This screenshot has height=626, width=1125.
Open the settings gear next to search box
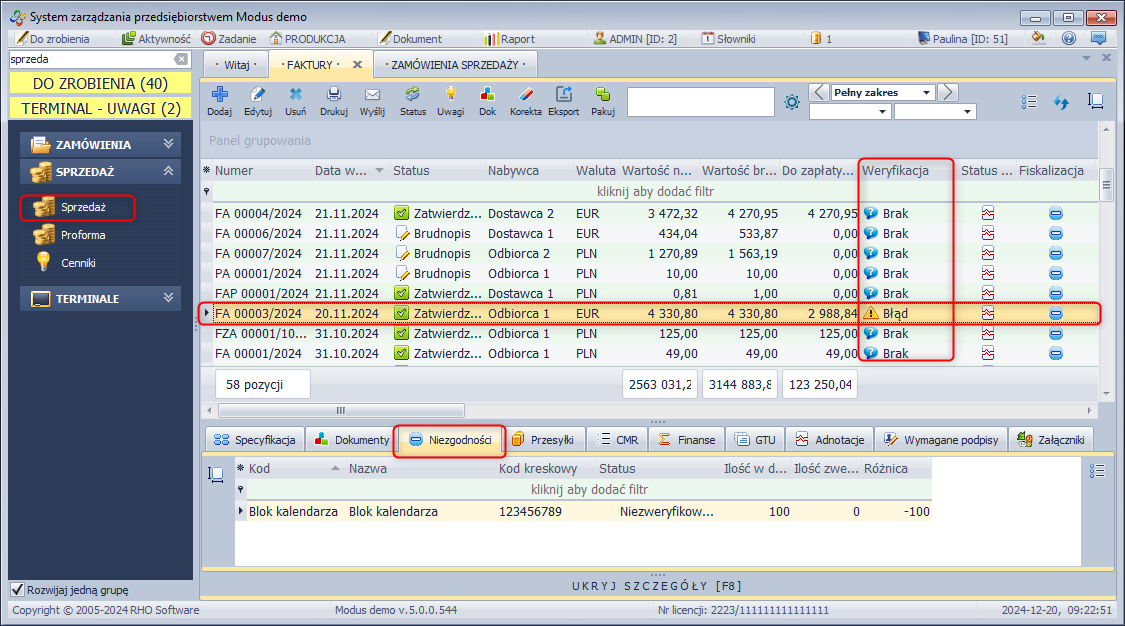click(x=792, y=102)
